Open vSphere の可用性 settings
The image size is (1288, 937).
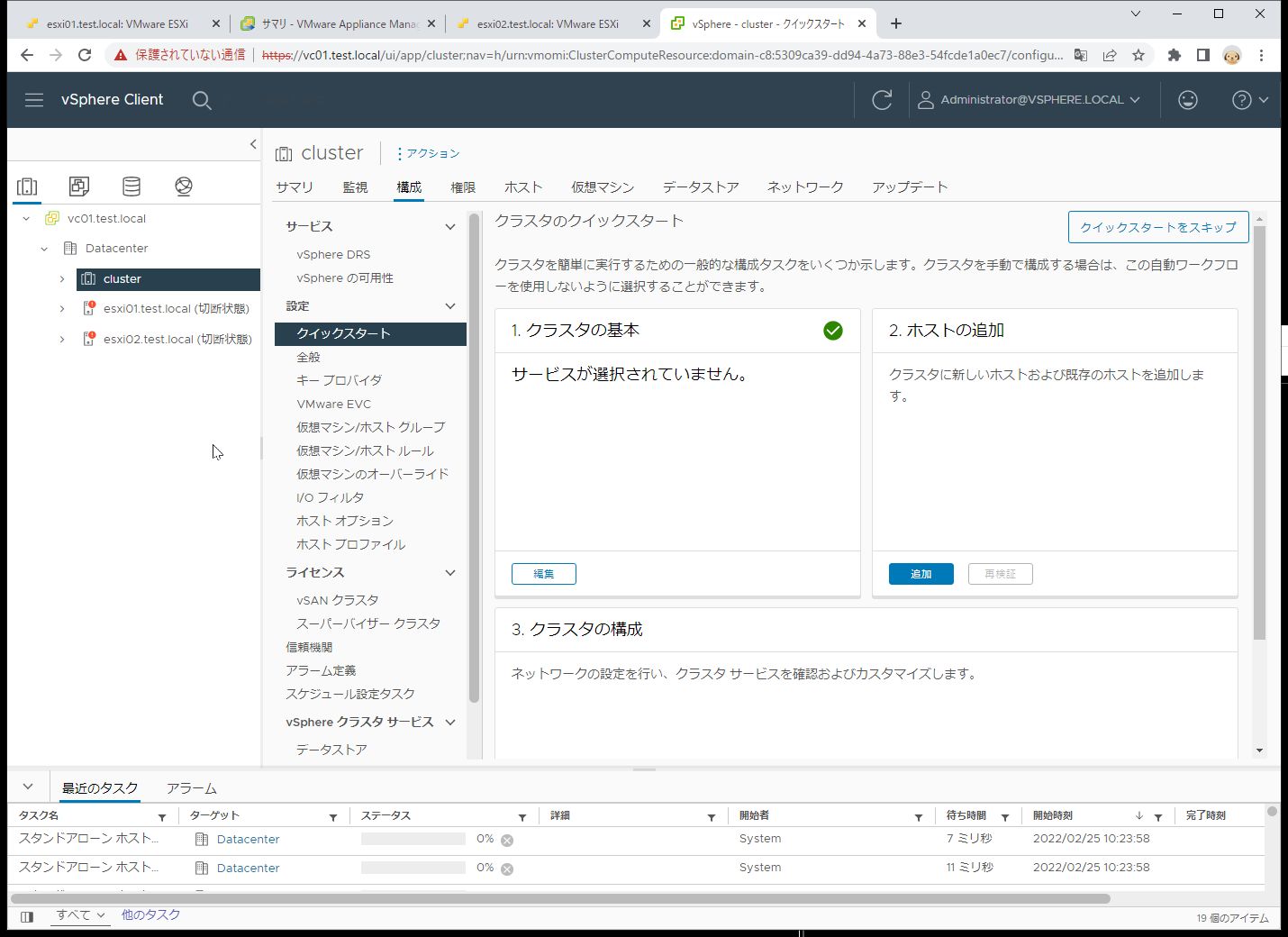[345, 278]
